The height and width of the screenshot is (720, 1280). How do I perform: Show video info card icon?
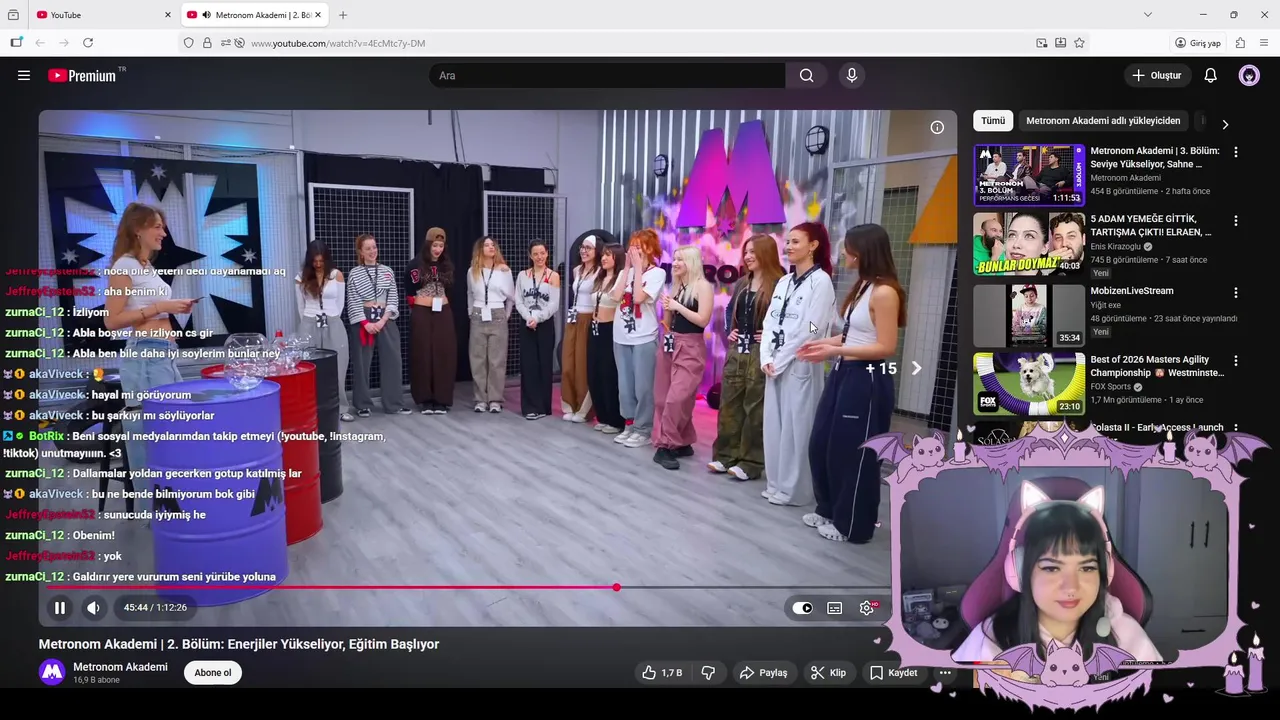[937, 127]
